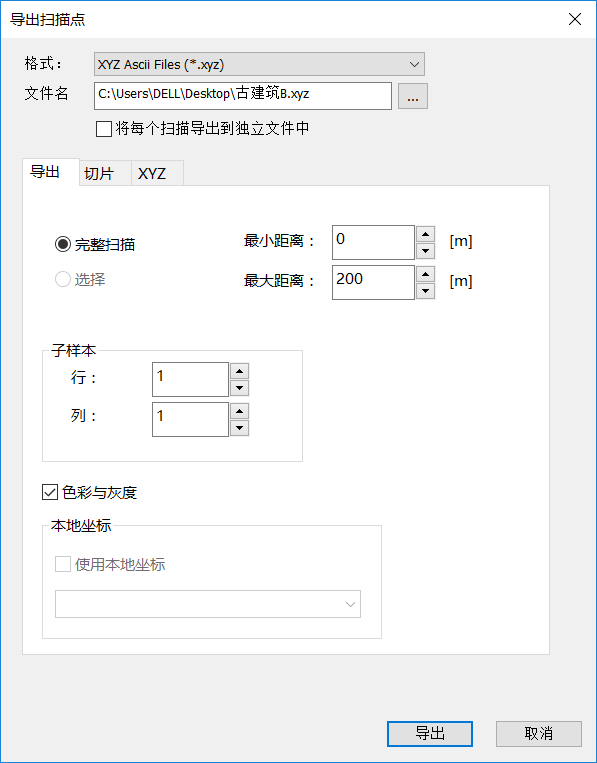Decrease the minimum distance (最小距离) spinner value
Screen dimensions: 597x763
point(426,251)
